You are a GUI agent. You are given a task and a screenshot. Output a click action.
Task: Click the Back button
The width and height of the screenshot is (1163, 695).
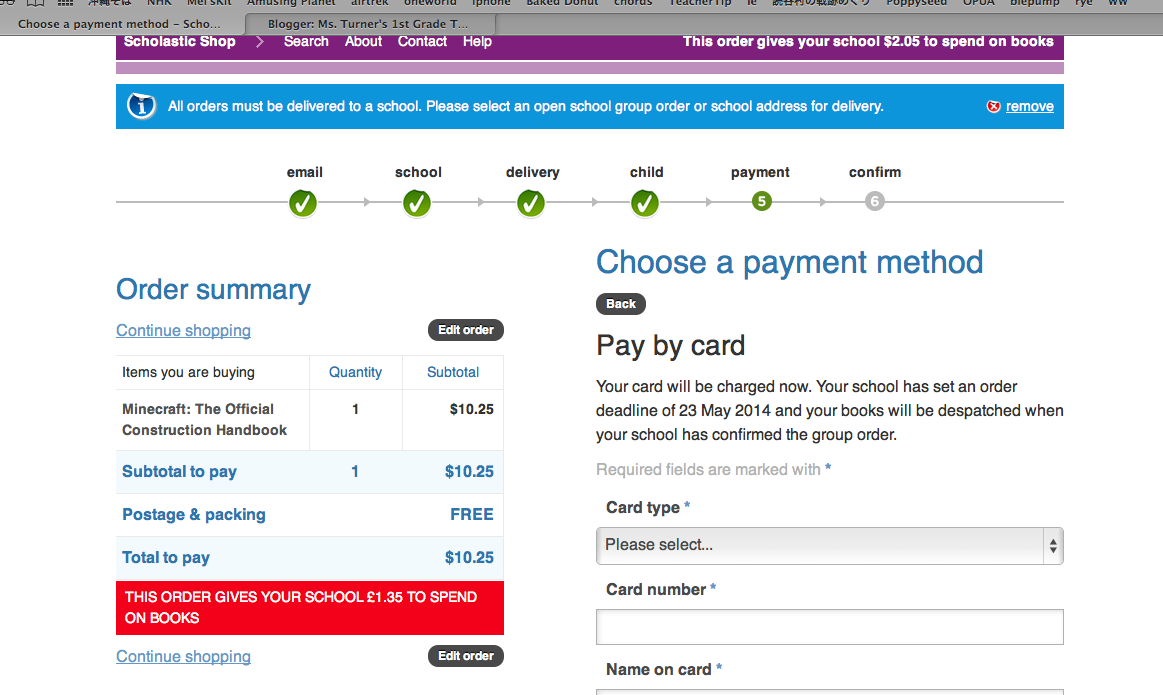(621, 303)
